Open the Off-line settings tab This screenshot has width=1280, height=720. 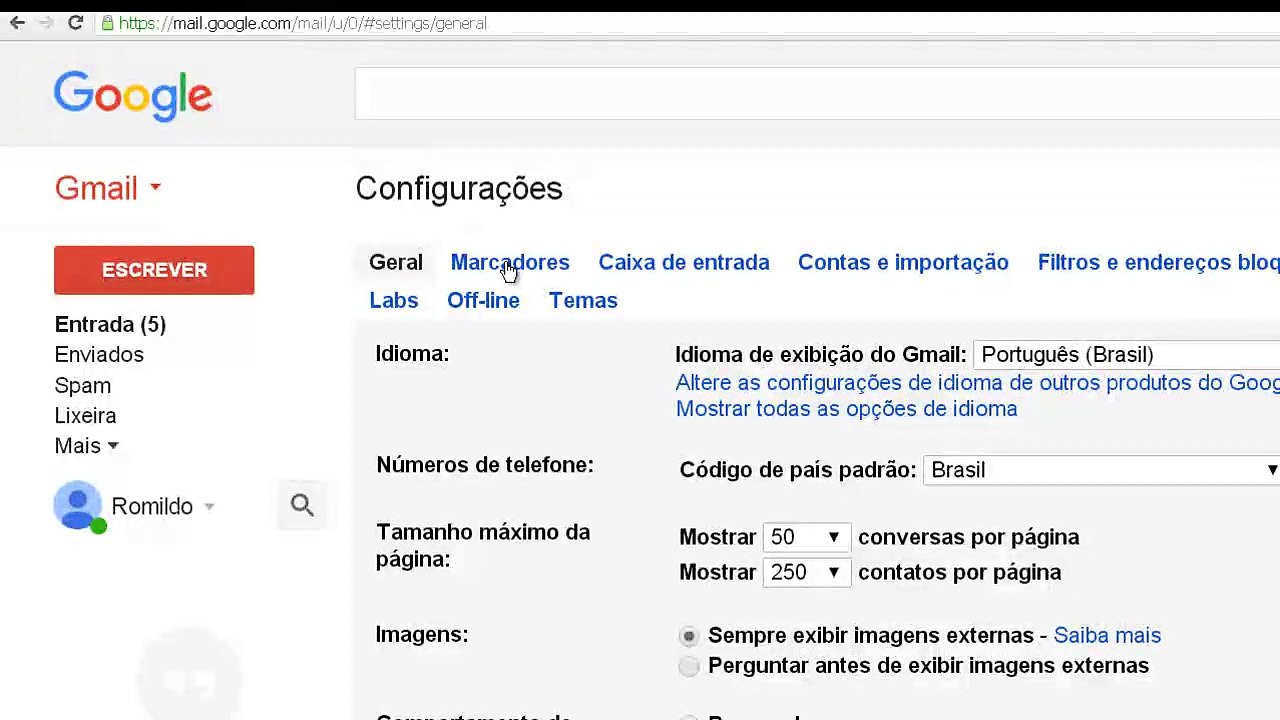pyautogui.click(x=483, y=300)
